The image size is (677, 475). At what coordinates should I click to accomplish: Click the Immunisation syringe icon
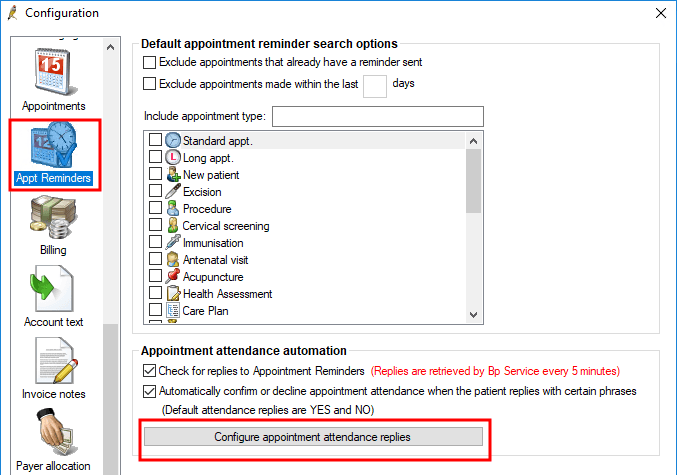point(173,242)
